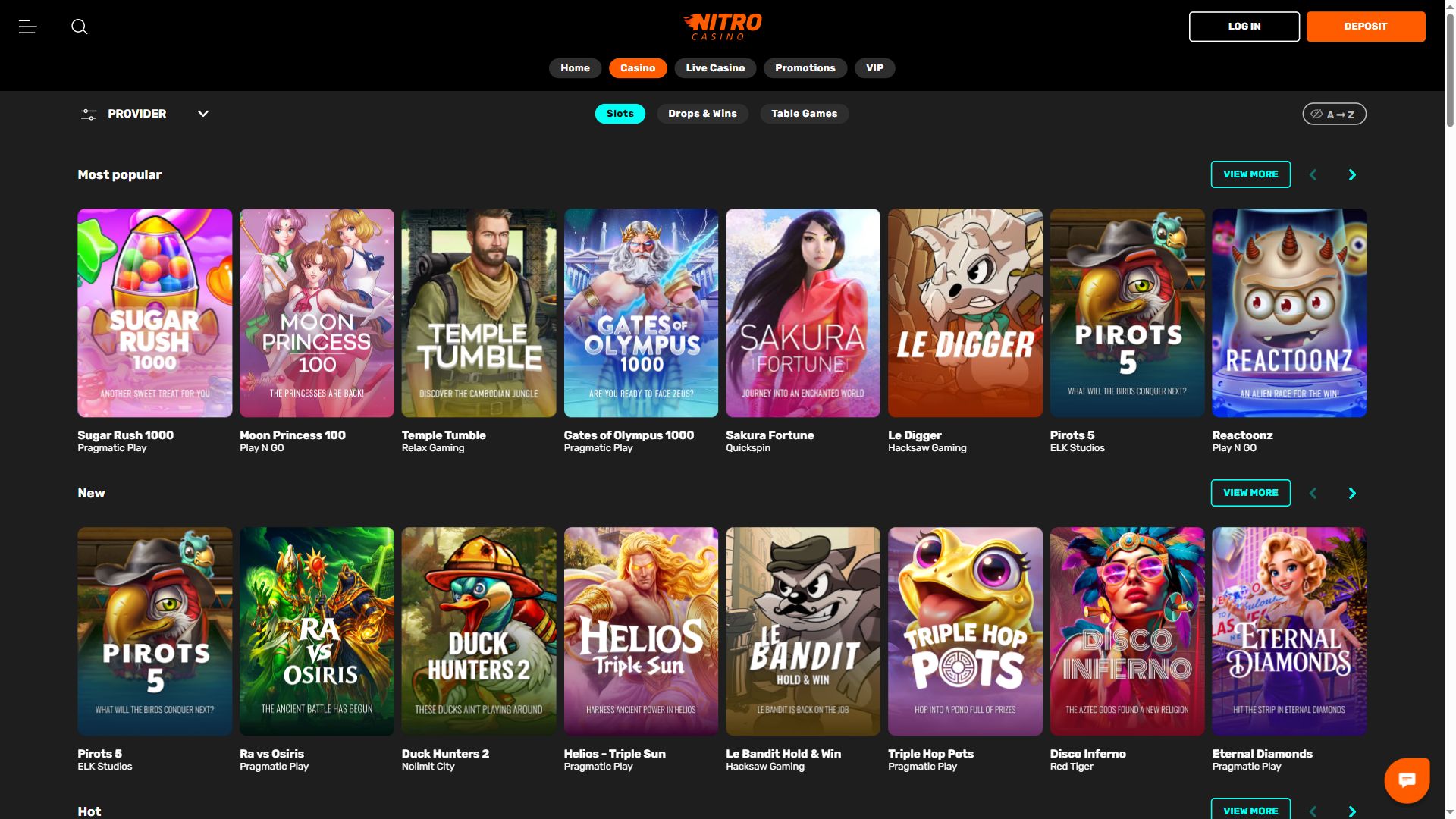
Task: Click the 'Disco Inferno' title text
Action: tap(1087, 754)
